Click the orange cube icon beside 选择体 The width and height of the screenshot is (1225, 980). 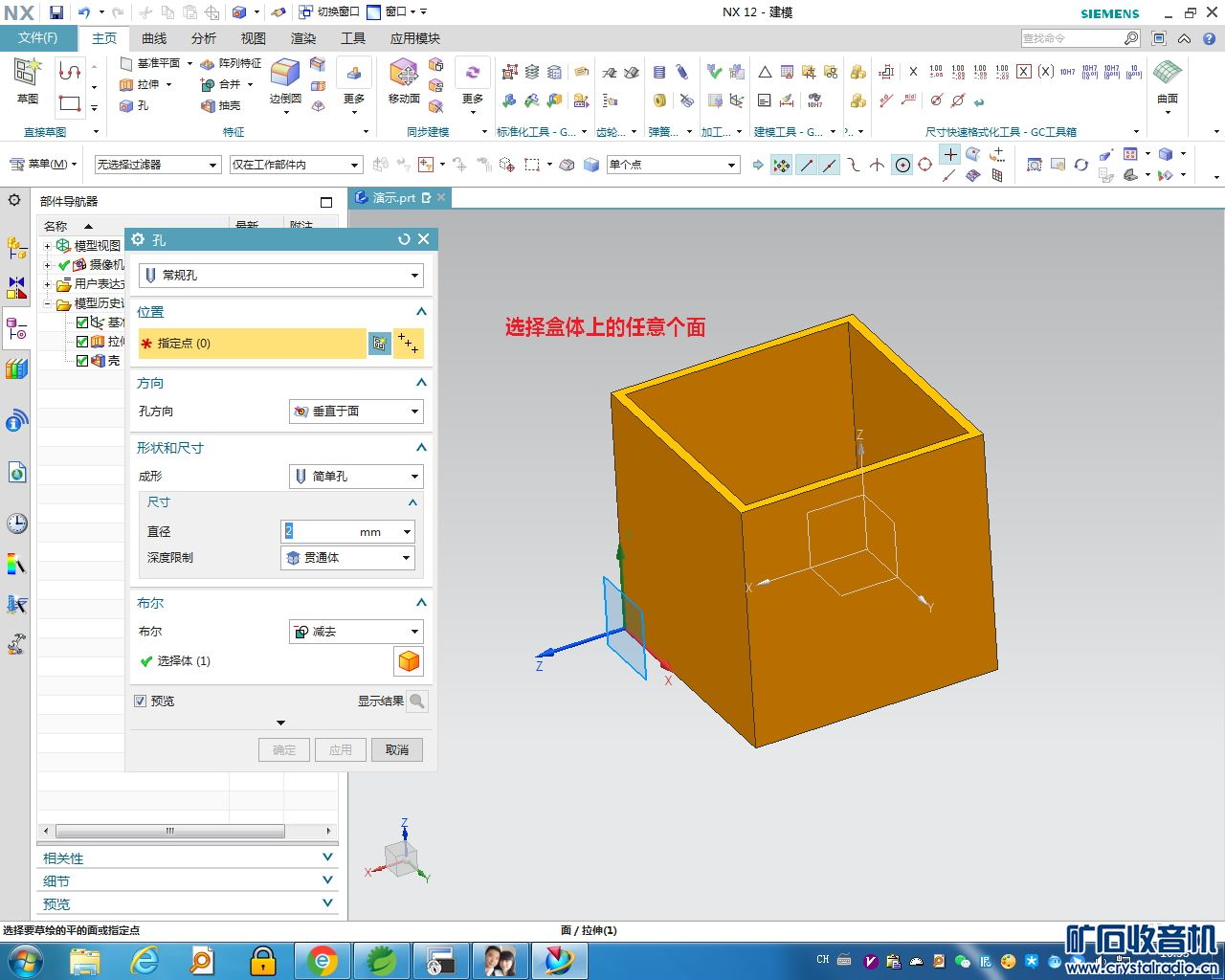(409, 661)
